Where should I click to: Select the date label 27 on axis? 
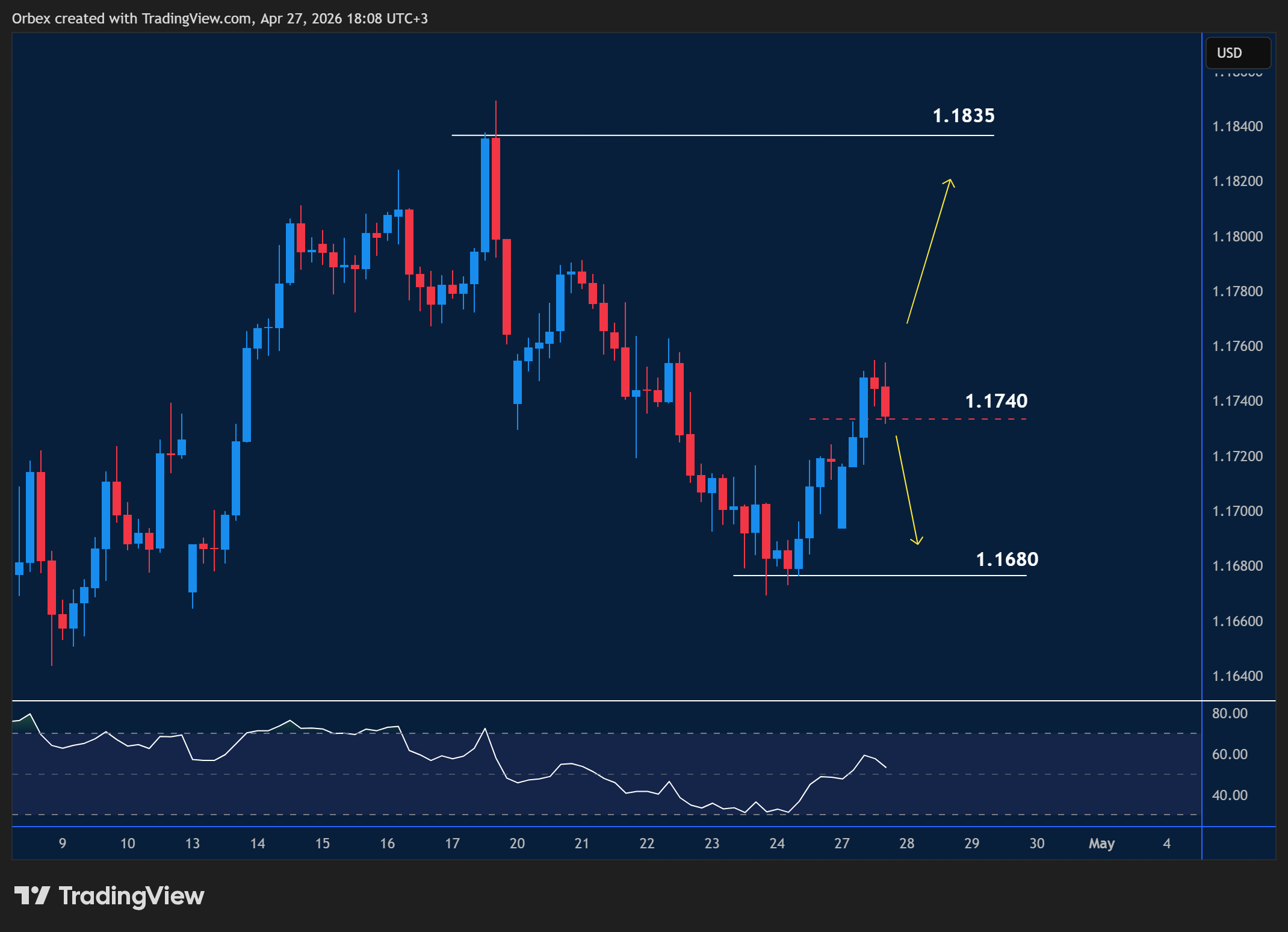[x=842, y=843]
